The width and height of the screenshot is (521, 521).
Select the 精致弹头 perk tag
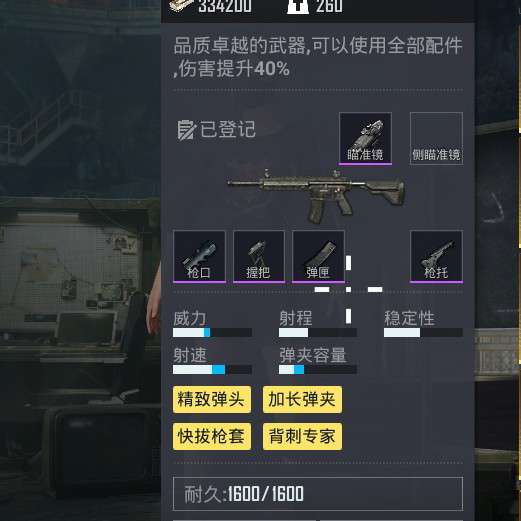(x=212, y=399)
